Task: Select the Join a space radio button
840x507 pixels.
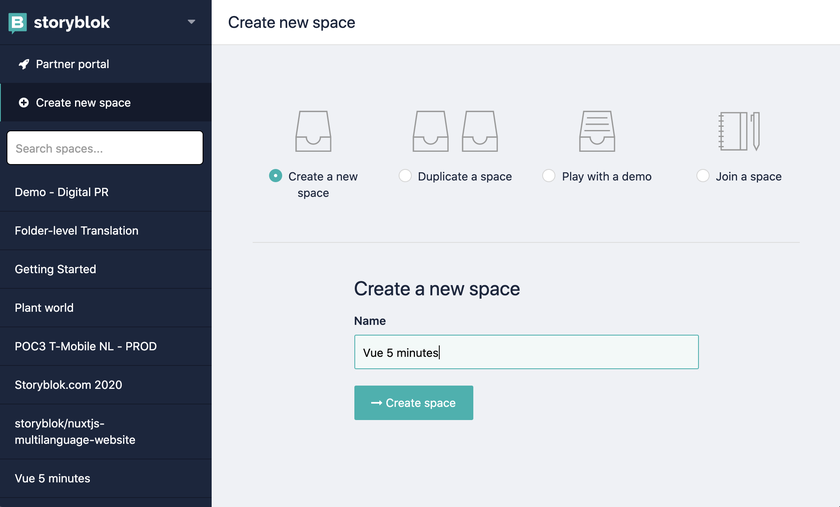Action: point(703,176)
